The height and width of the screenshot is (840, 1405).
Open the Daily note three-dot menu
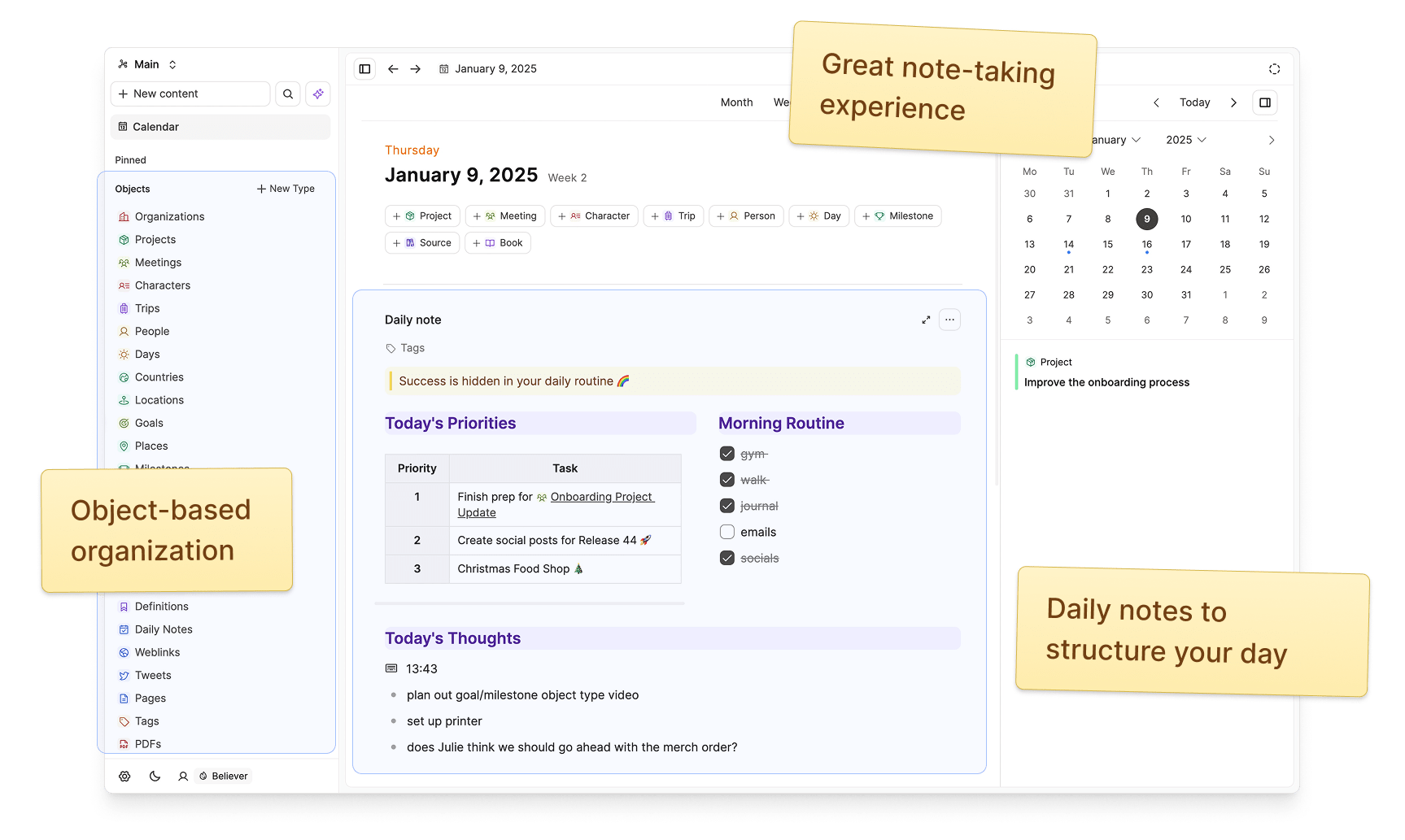point(949,320)
